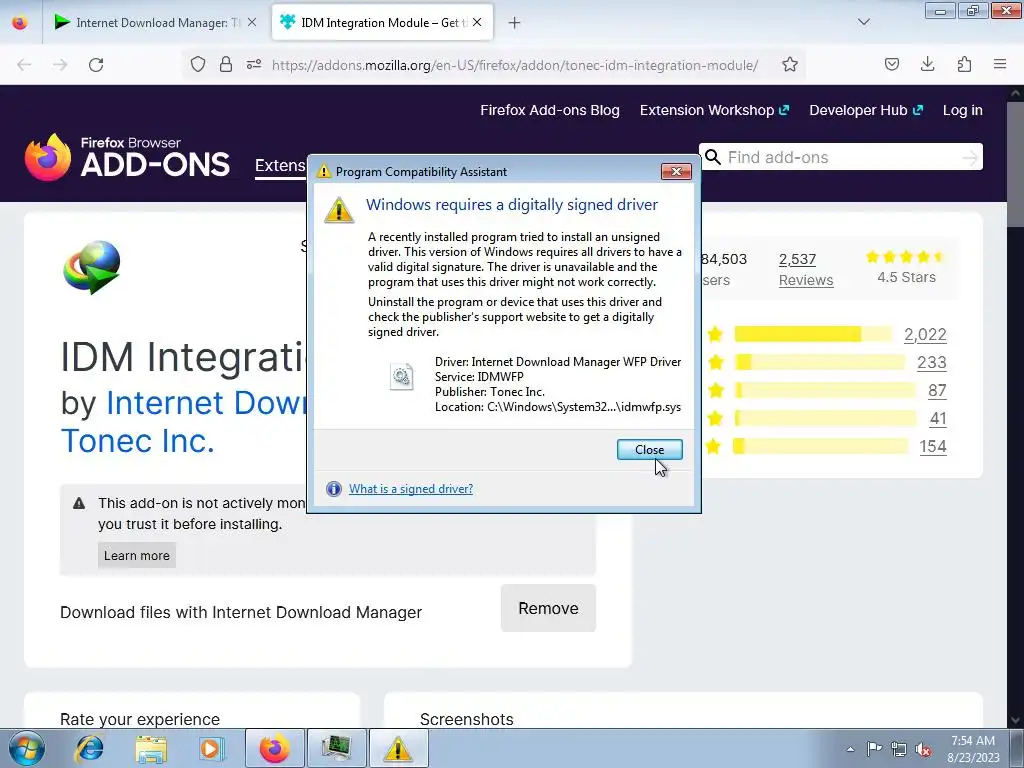Click the taskbar clock 7:54 AM
This screenshot has height=768, width=1024.
(973, 741)
